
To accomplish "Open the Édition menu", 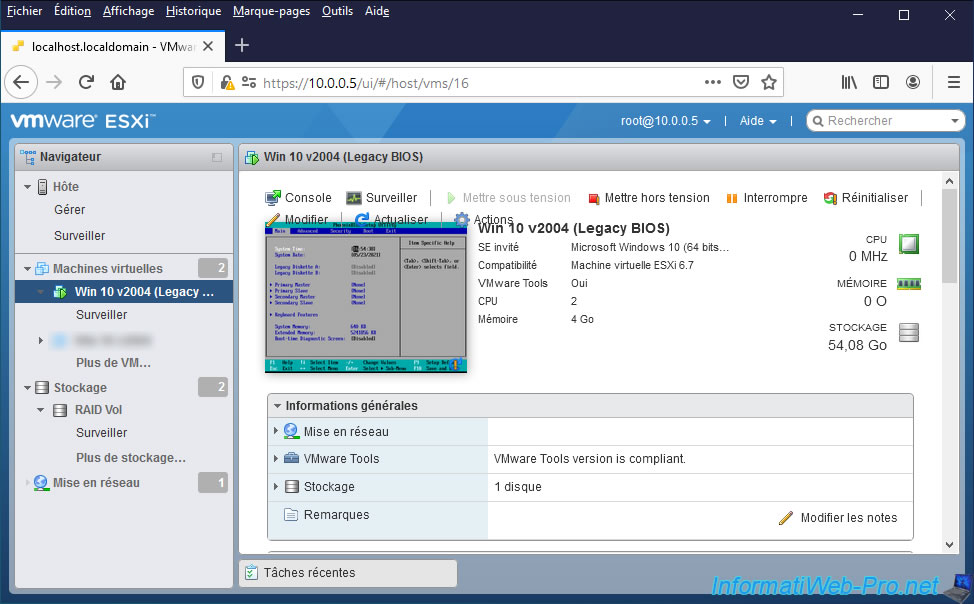I will point(72,11).
